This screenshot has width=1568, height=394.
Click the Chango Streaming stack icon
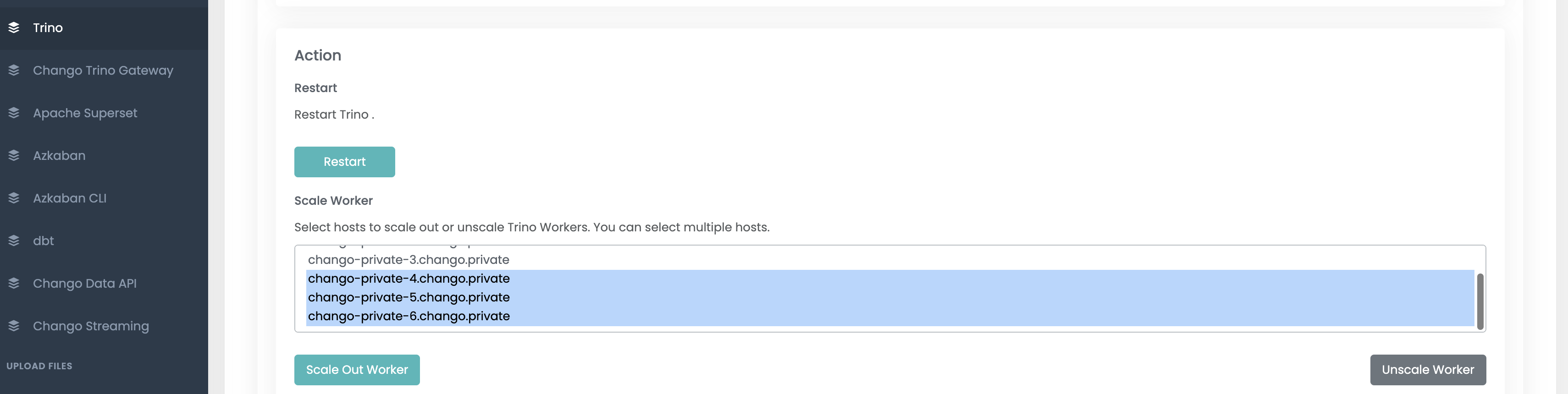14,326
